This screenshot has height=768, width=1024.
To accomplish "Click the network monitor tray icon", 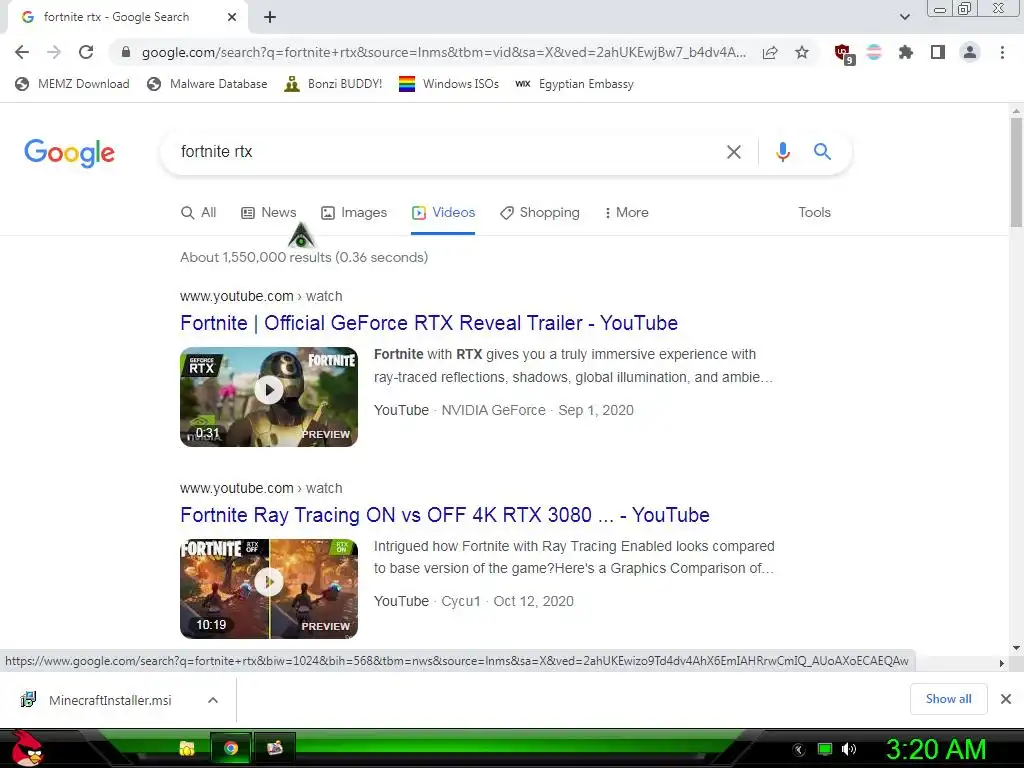I will (825, 749).
